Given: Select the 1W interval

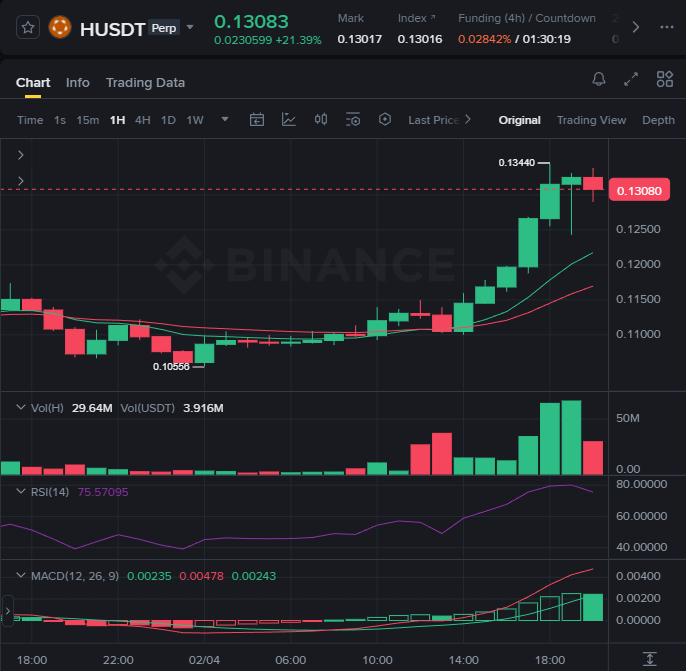Looking at the screenshot, I should click(x=195, y=120).
